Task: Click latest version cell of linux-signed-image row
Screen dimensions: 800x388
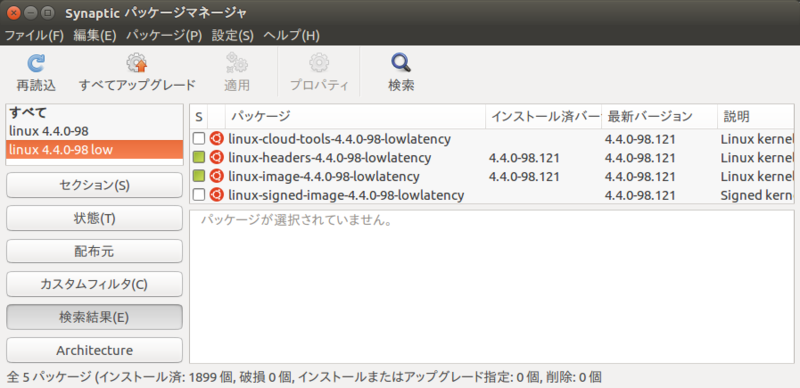Action: pos(640,195)
